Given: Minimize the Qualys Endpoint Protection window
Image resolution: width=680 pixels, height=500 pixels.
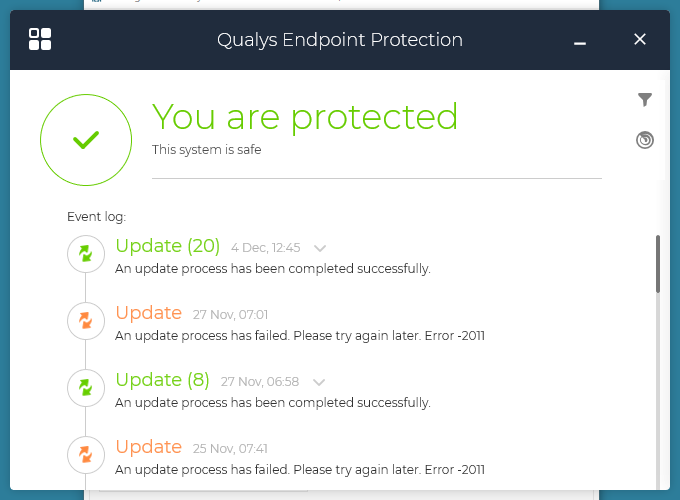Looking at the screenshot, I should (x=580, y=41).
